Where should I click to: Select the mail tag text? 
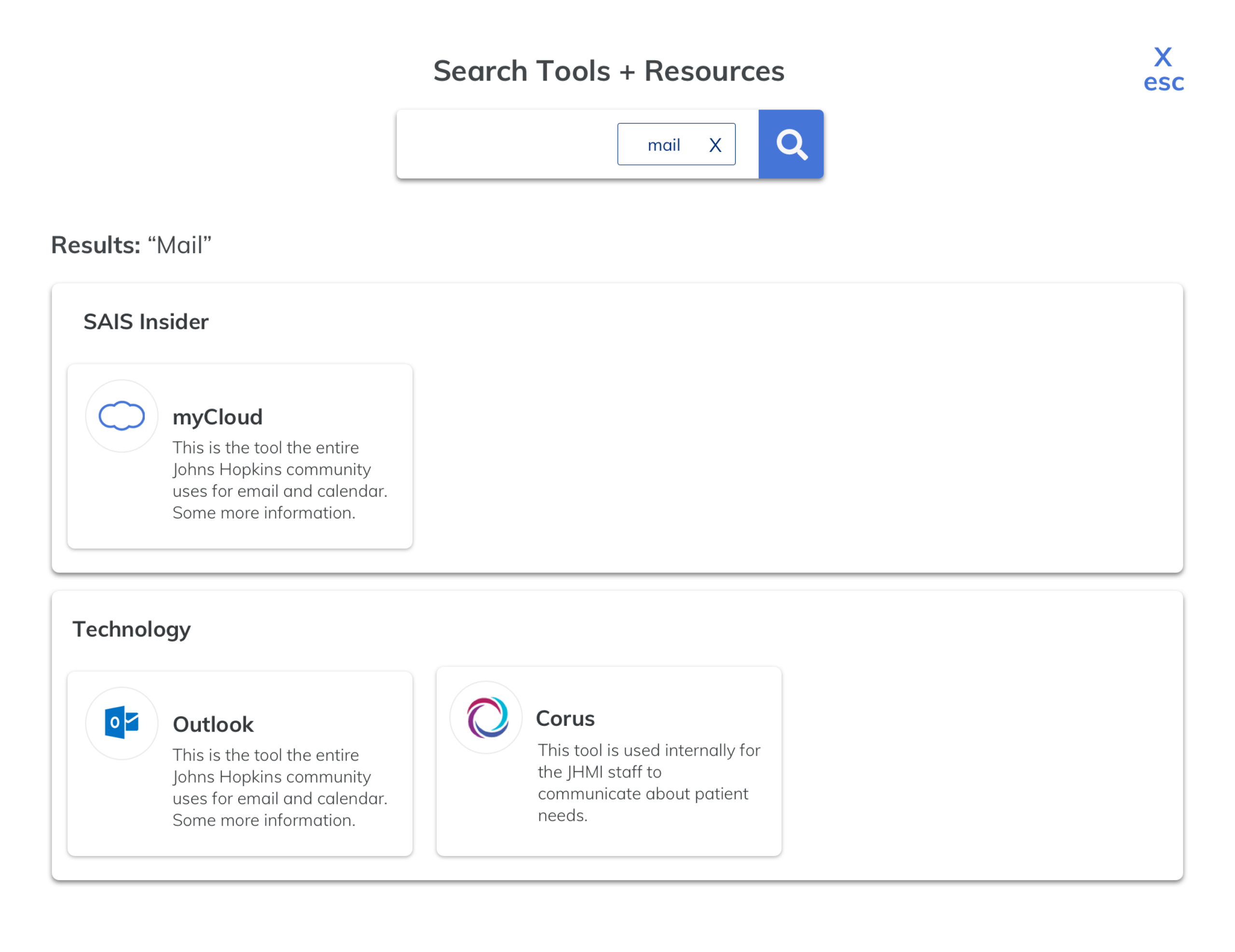[664, 145]
